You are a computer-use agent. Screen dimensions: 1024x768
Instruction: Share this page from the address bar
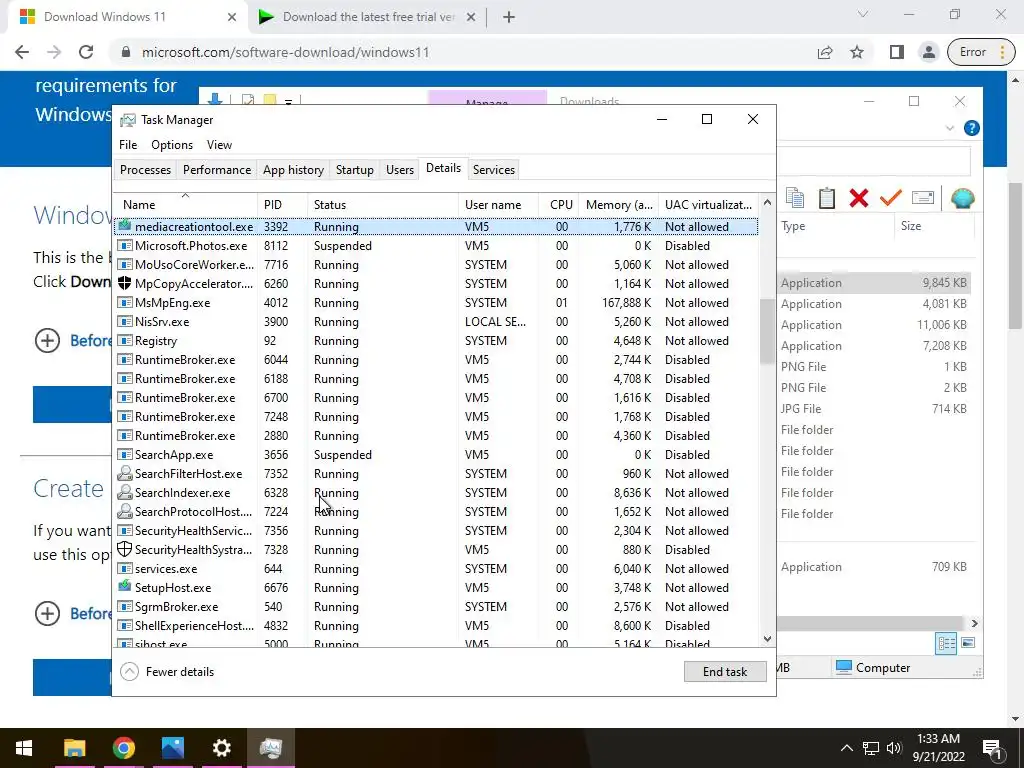[825, 52]
